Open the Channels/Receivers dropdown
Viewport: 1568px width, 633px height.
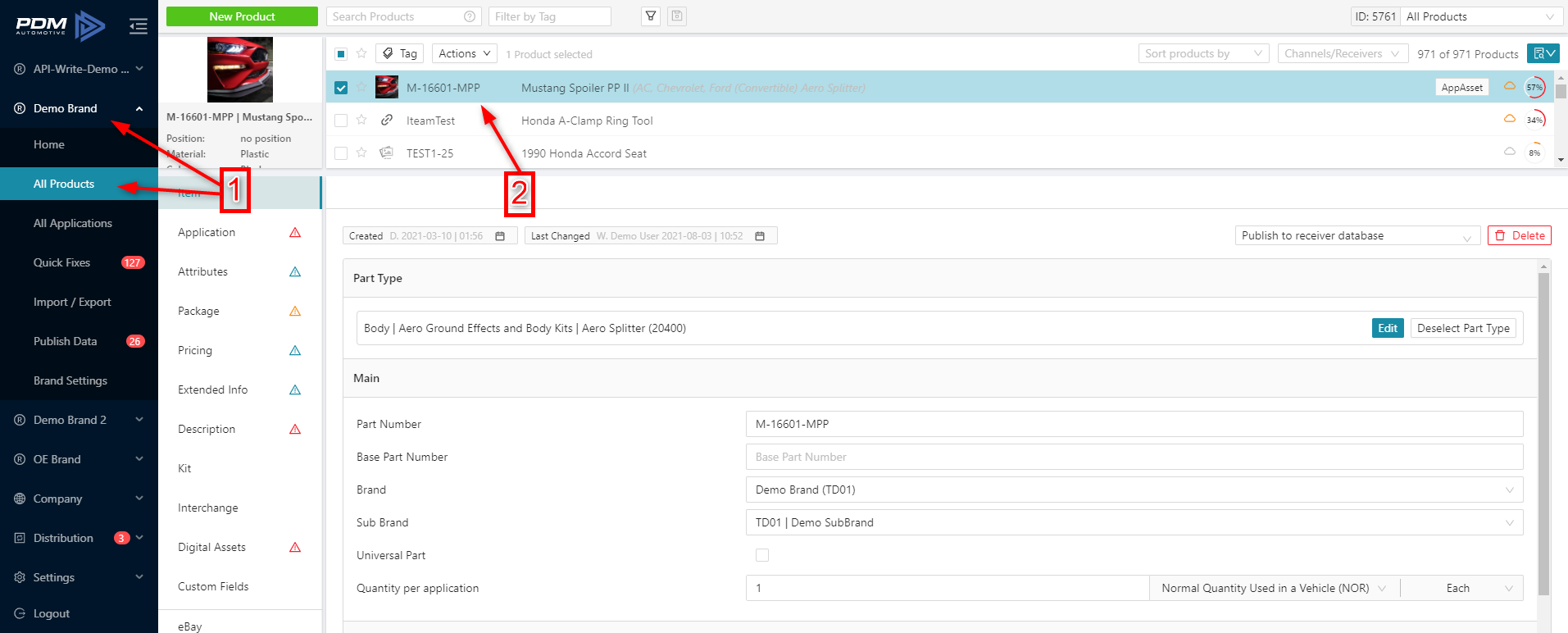pos(1342,53)
